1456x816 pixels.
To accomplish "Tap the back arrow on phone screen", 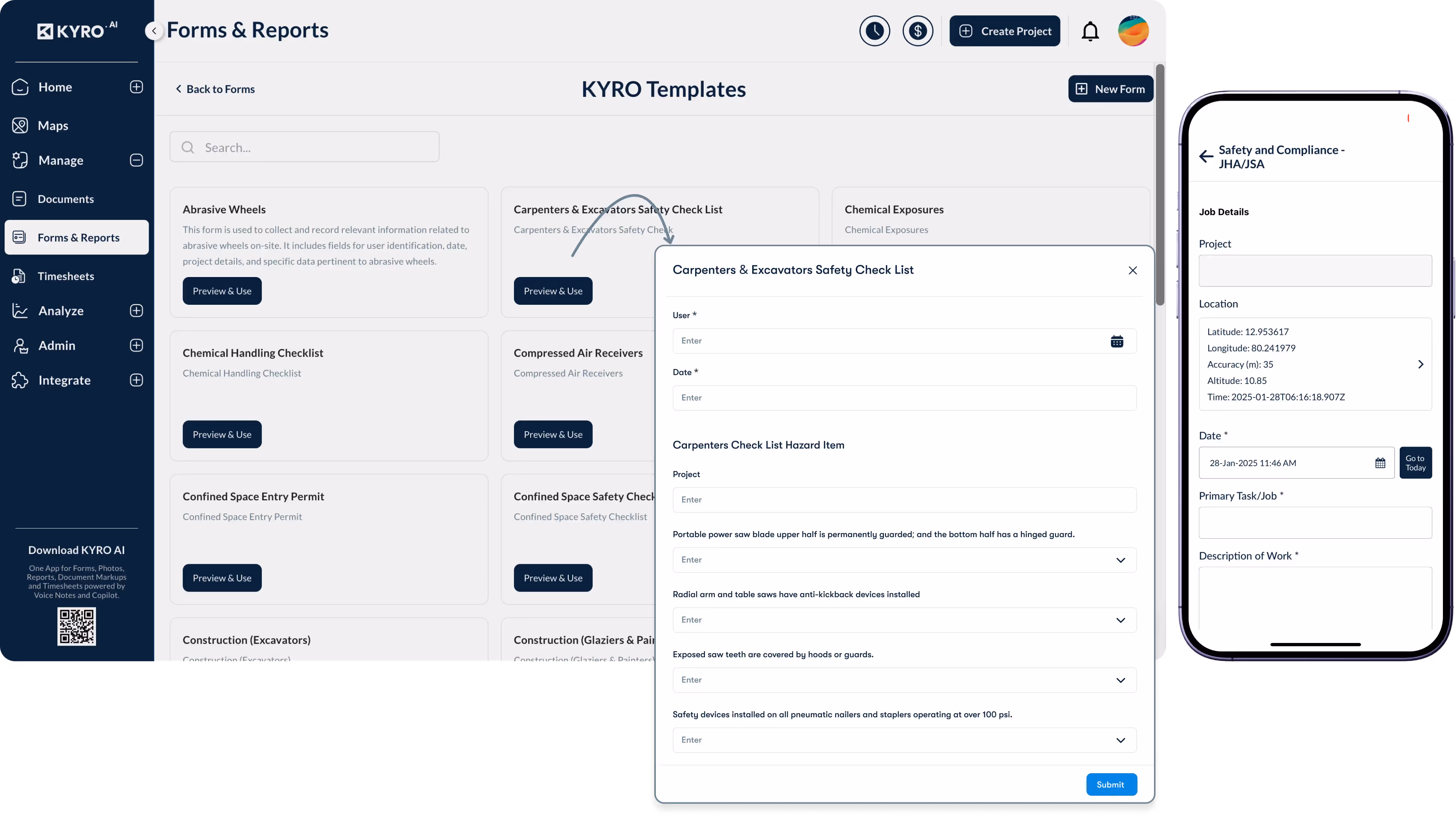I will [x=1206, y=157].
